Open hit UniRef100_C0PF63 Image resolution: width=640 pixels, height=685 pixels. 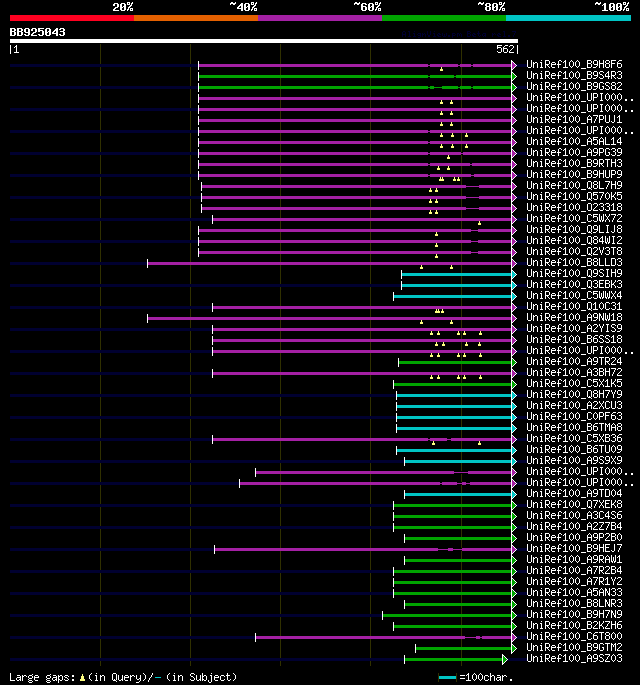[574, 416]
